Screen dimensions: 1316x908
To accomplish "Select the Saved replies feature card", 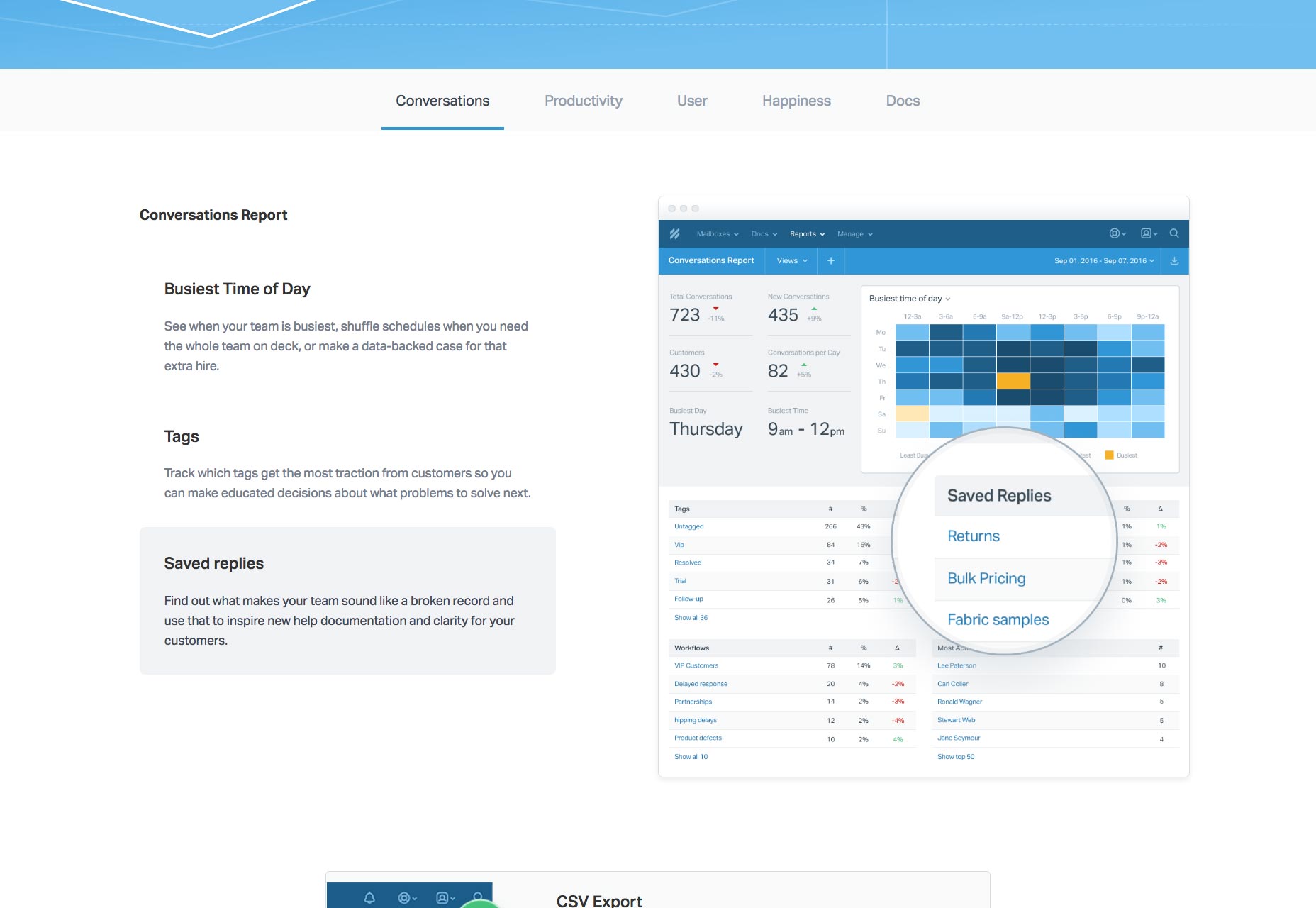I will (x=347, y=600).
